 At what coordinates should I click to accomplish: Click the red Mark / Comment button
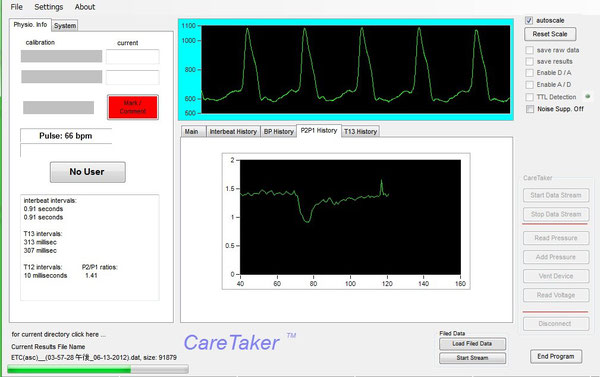(133, 107)
